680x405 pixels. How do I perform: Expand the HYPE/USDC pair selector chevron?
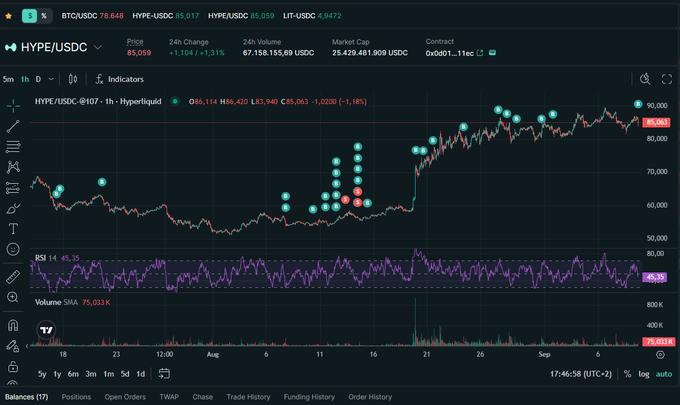coord(98,47)
